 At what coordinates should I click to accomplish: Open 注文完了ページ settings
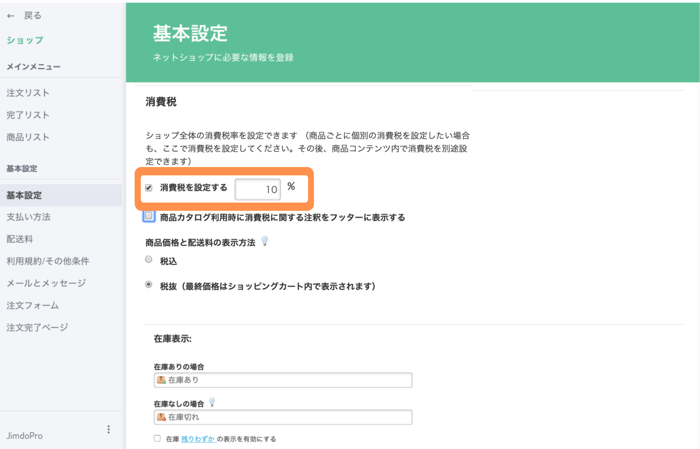[x=37, y=327]
